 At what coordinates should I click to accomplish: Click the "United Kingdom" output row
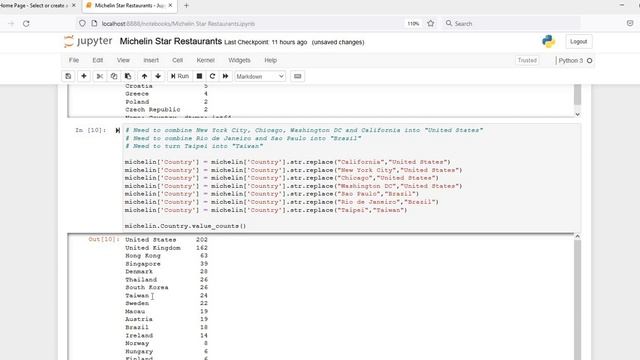(166, 248)
